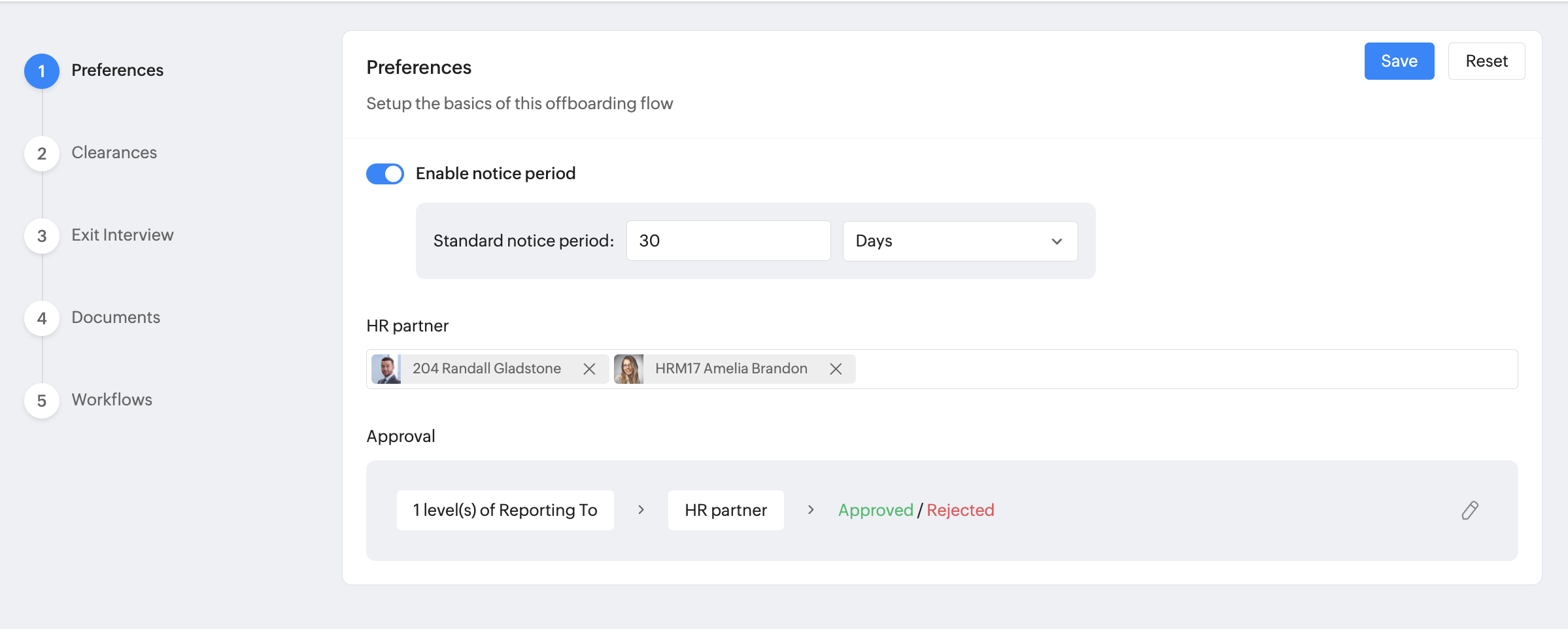This screenshot has height=629, width=1568.
Task: Select step 3 circle icon
Action: (x=42, y=235)
